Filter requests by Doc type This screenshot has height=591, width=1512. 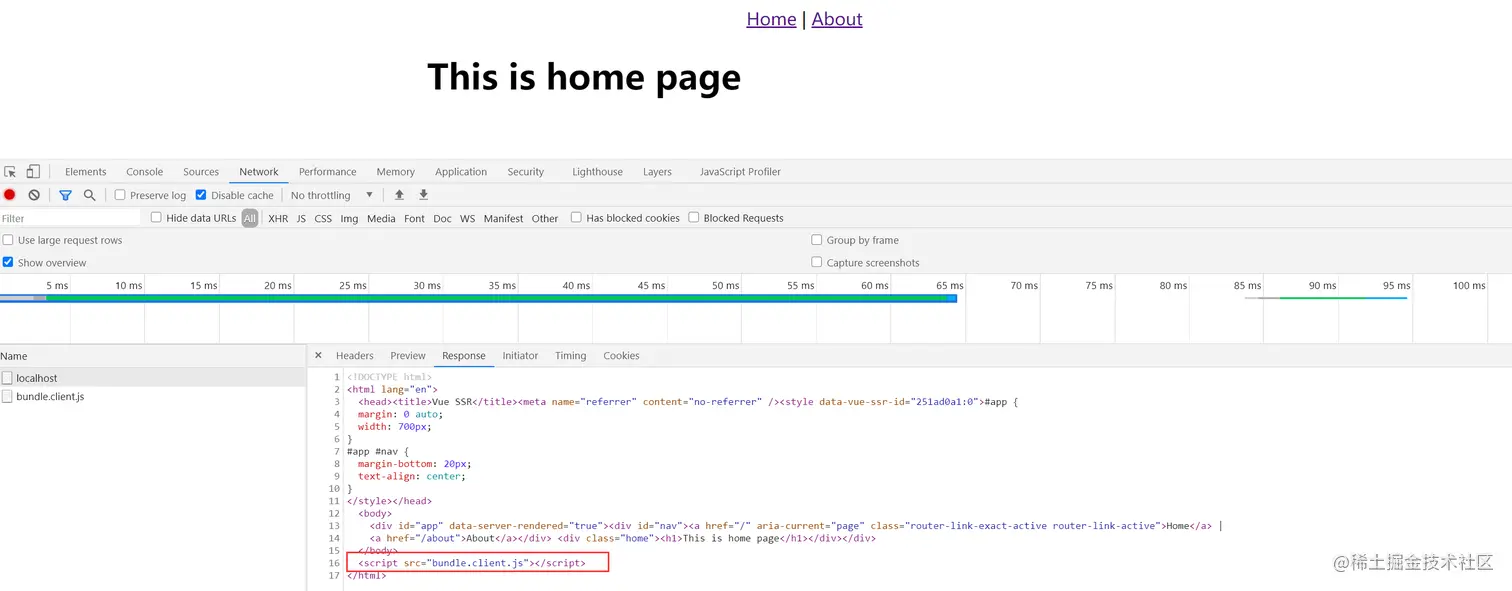pos(442,218)
